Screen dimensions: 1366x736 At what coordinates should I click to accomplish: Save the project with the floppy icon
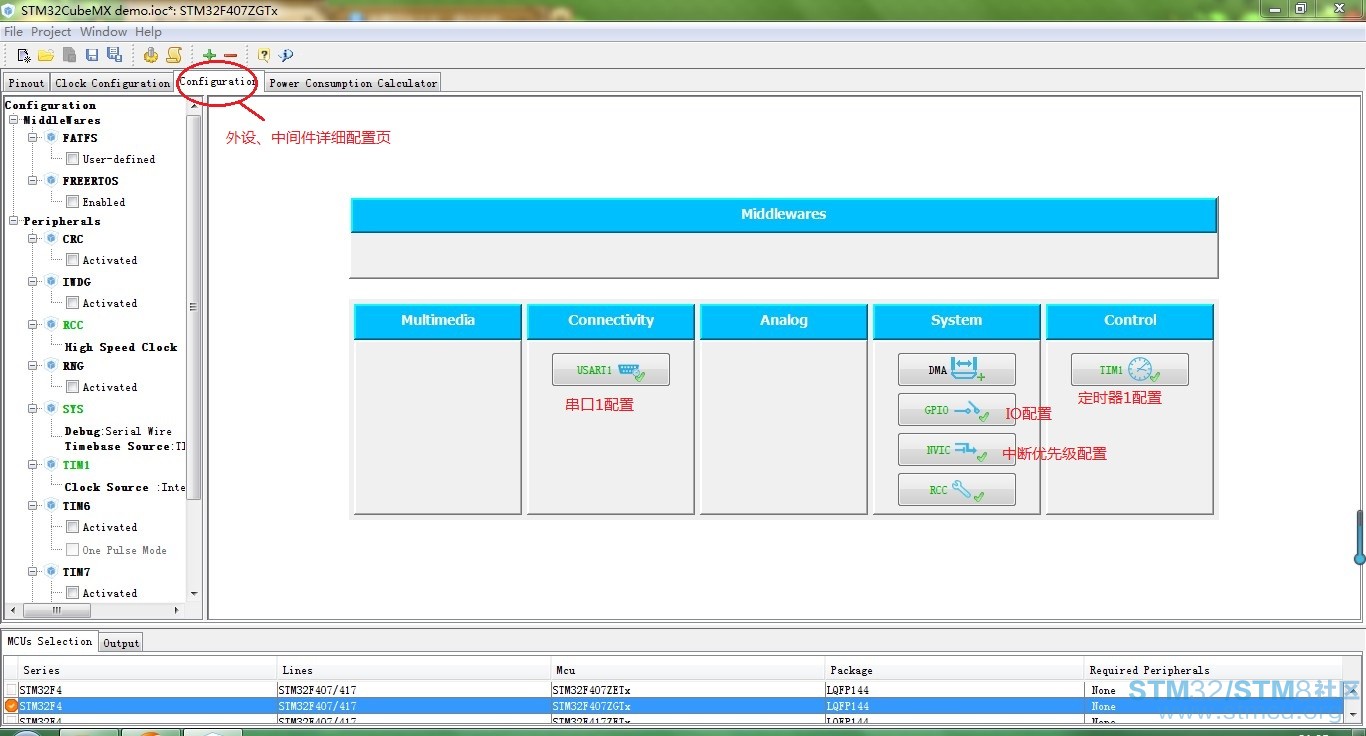coord(92,56)
